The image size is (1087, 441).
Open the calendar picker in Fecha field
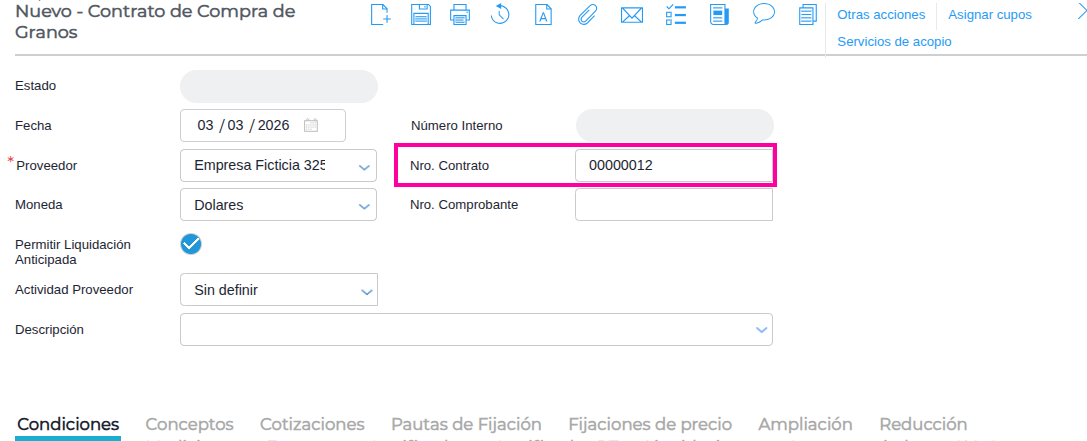[311, 126]
